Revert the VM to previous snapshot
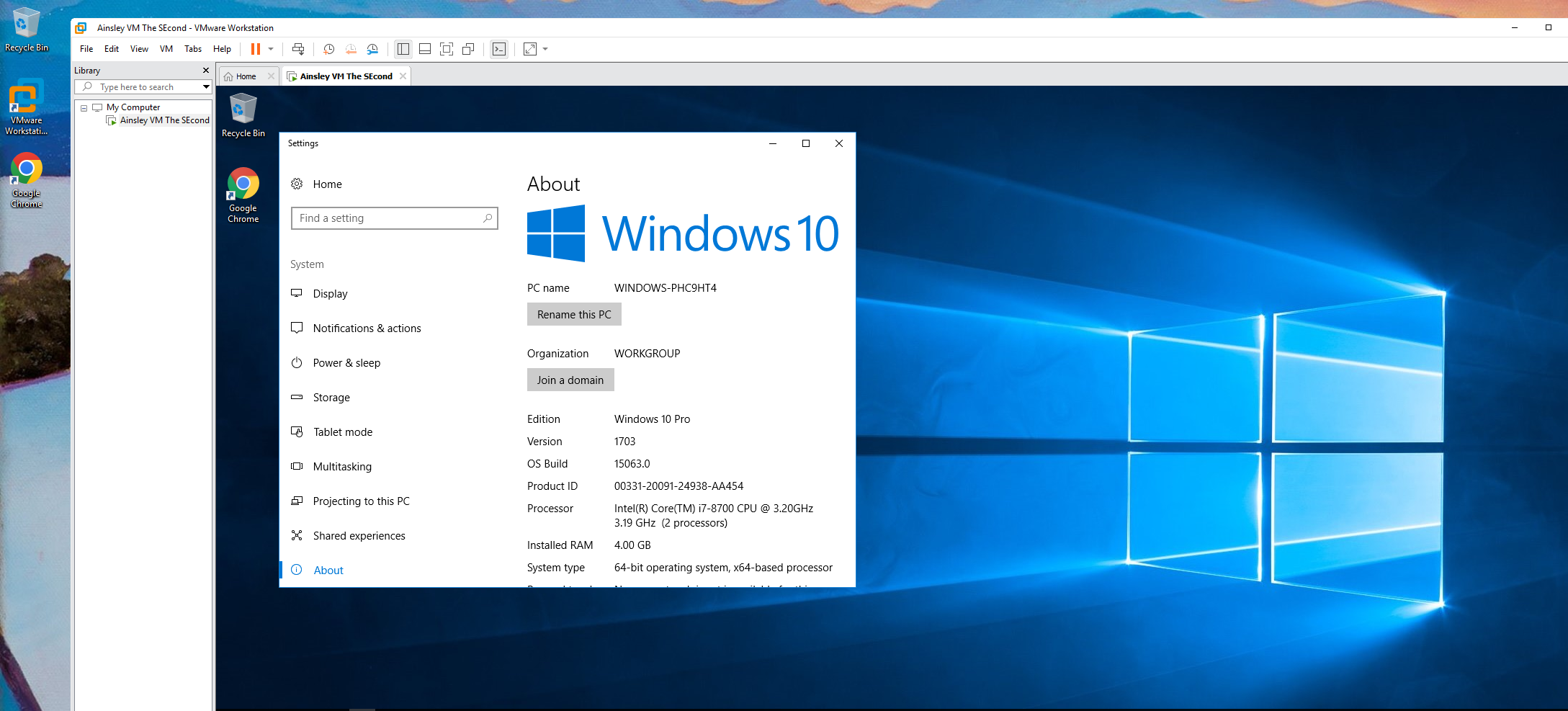 (351, 49)
